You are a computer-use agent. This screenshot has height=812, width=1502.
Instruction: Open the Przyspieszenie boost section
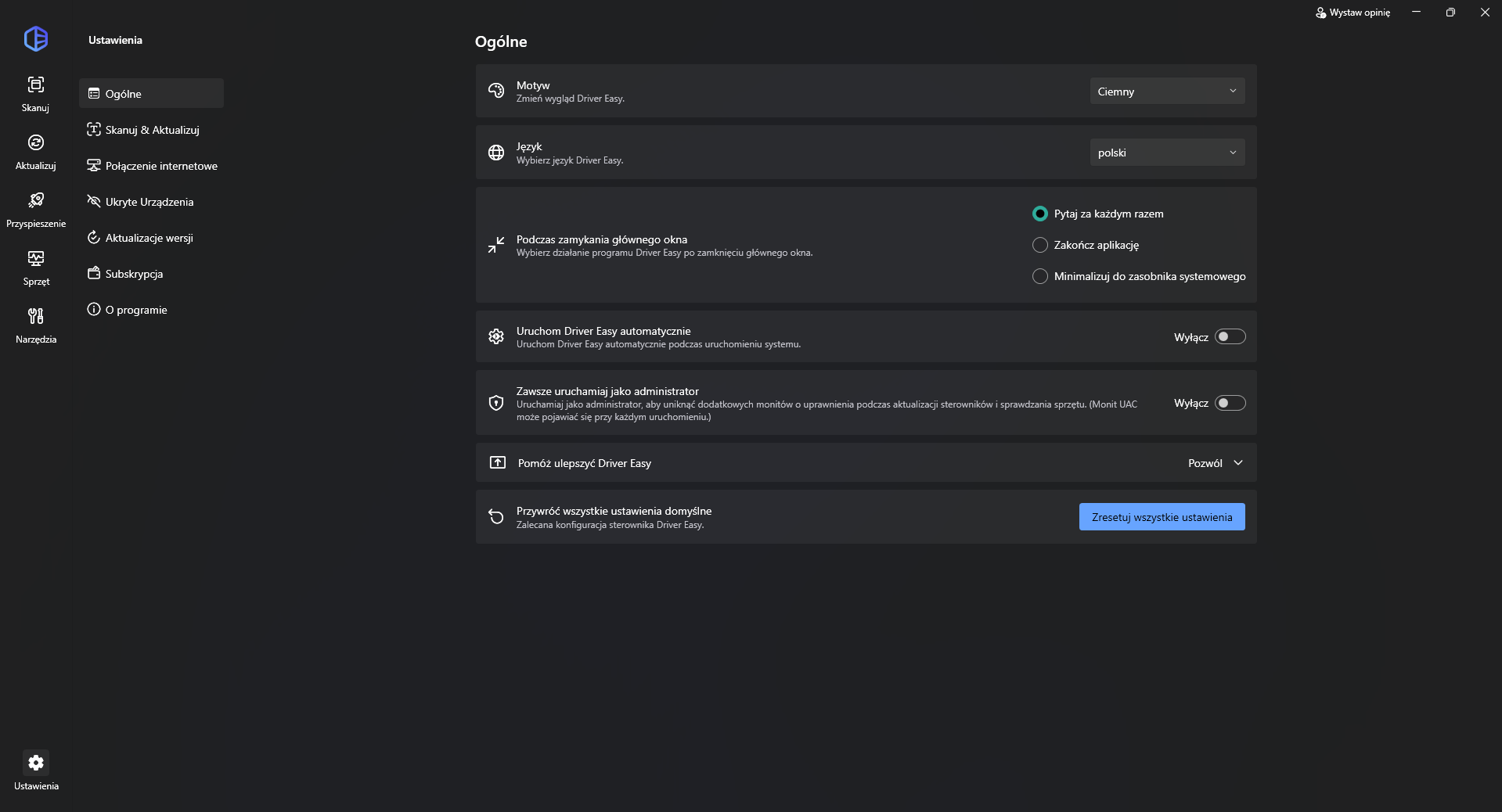tap(36, 210)
